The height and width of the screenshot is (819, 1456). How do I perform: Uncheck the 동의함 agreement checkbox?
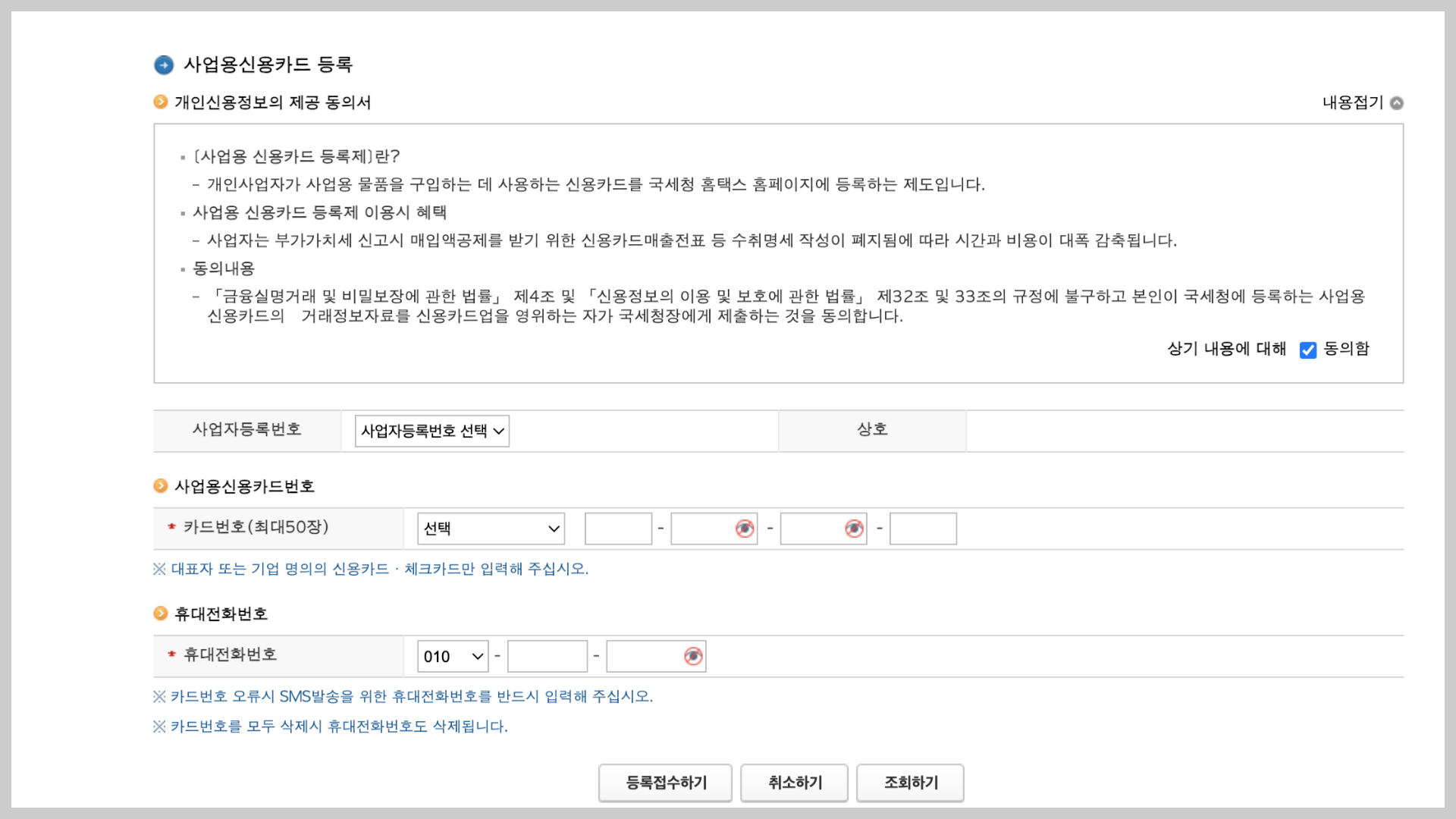(x=1308, y=350)
